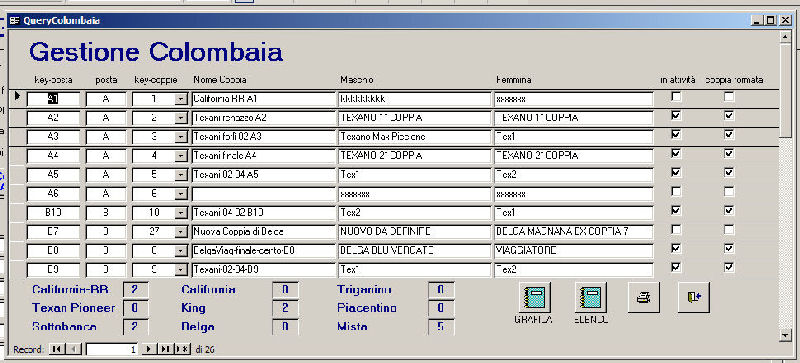Open the ELENCO notebook icon button
Viewport: 800px width, 363px height.
pyautogui.click(x=591, y=297)
